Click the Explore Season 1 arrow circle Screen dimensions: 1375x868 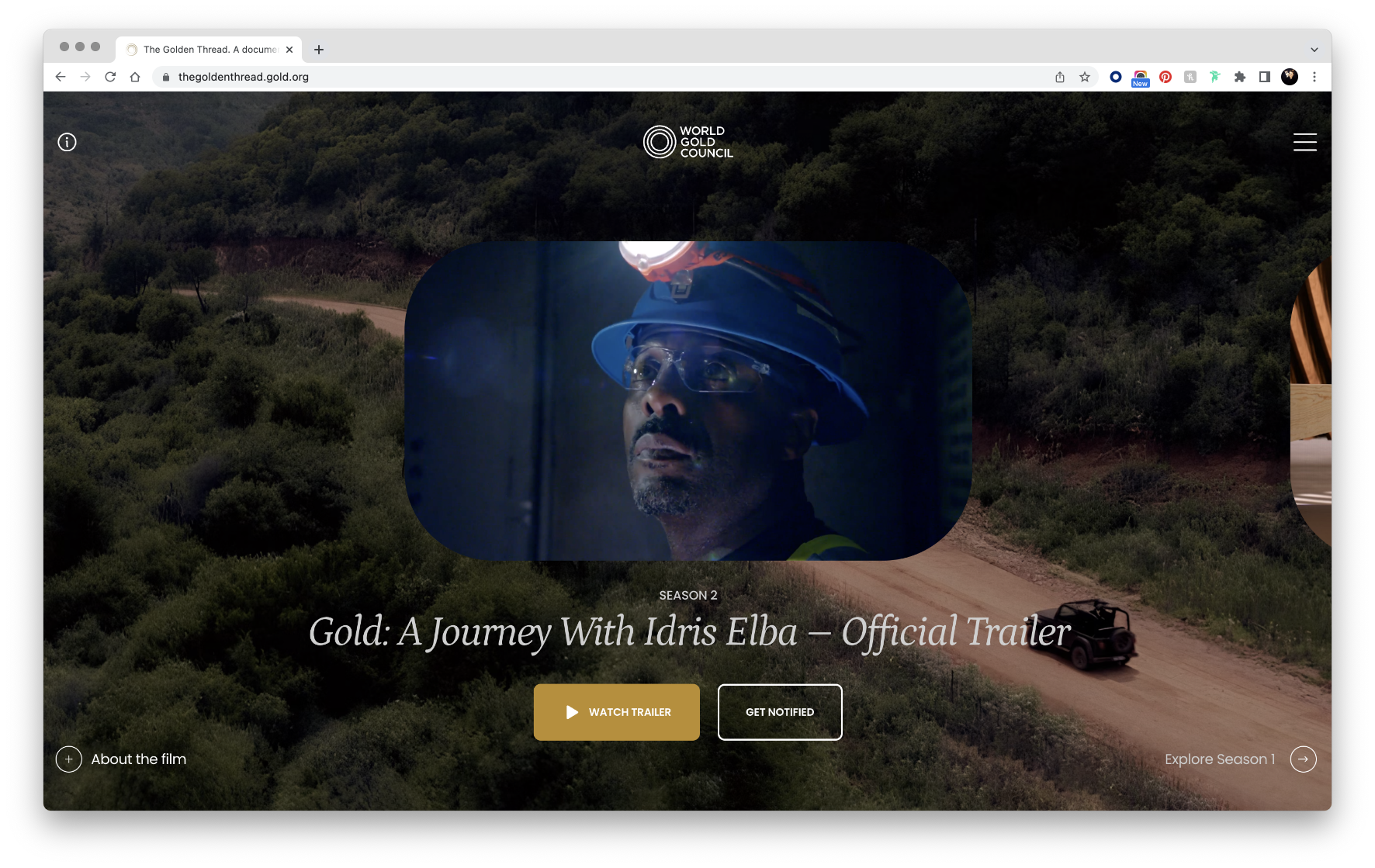tap(1304, 759)
